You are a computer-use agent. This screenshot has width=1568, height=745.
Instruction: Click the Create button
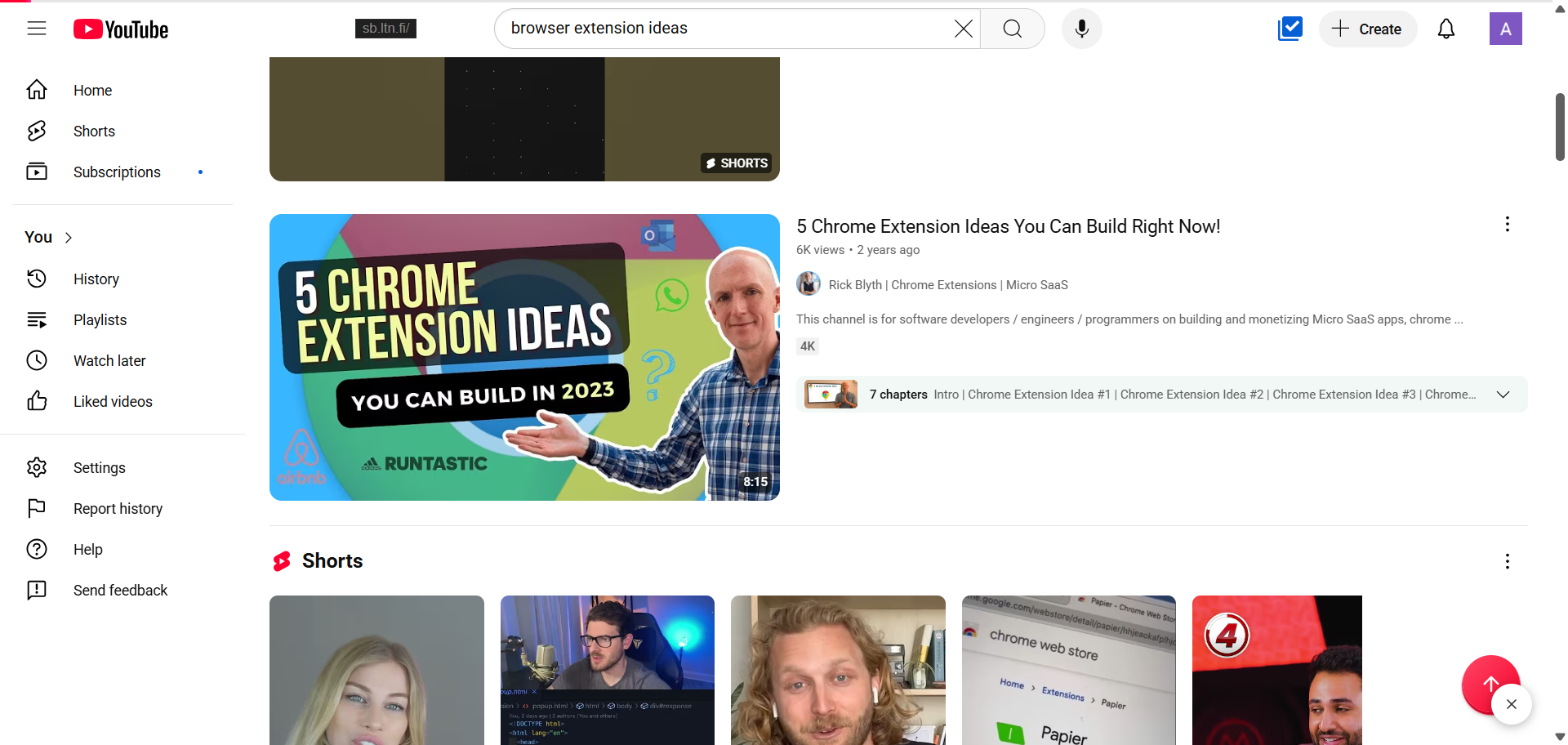(1368, 29)
